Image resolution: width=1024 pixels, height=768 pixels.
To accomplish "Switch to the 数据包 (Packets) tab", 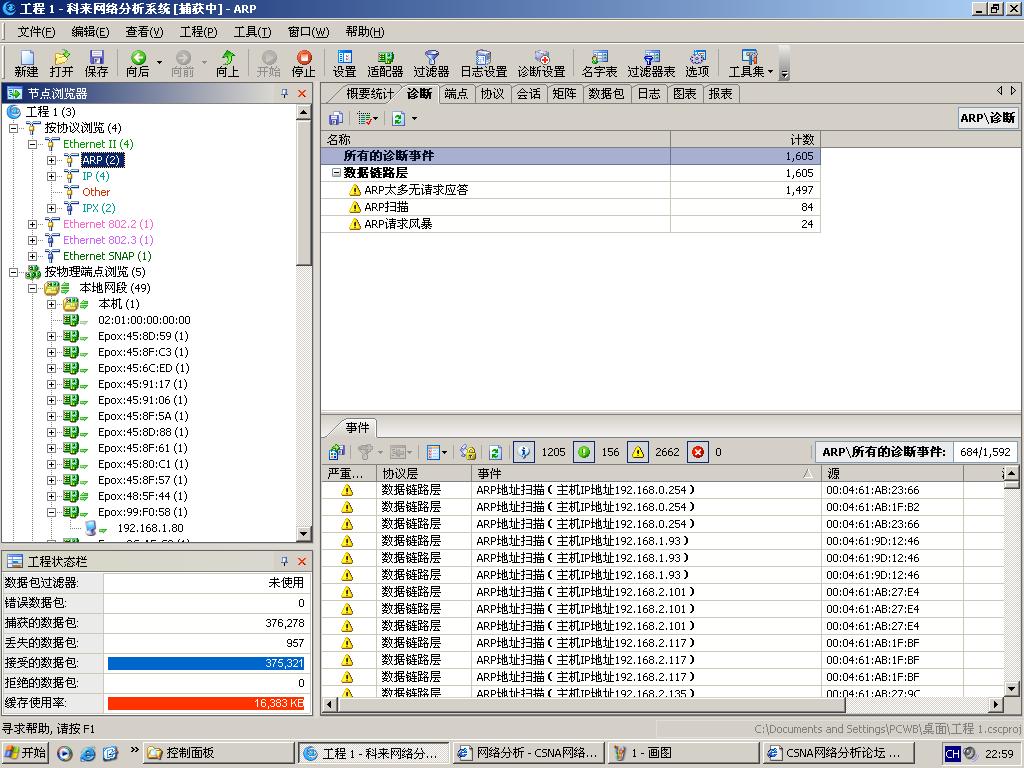I will 606,93.
